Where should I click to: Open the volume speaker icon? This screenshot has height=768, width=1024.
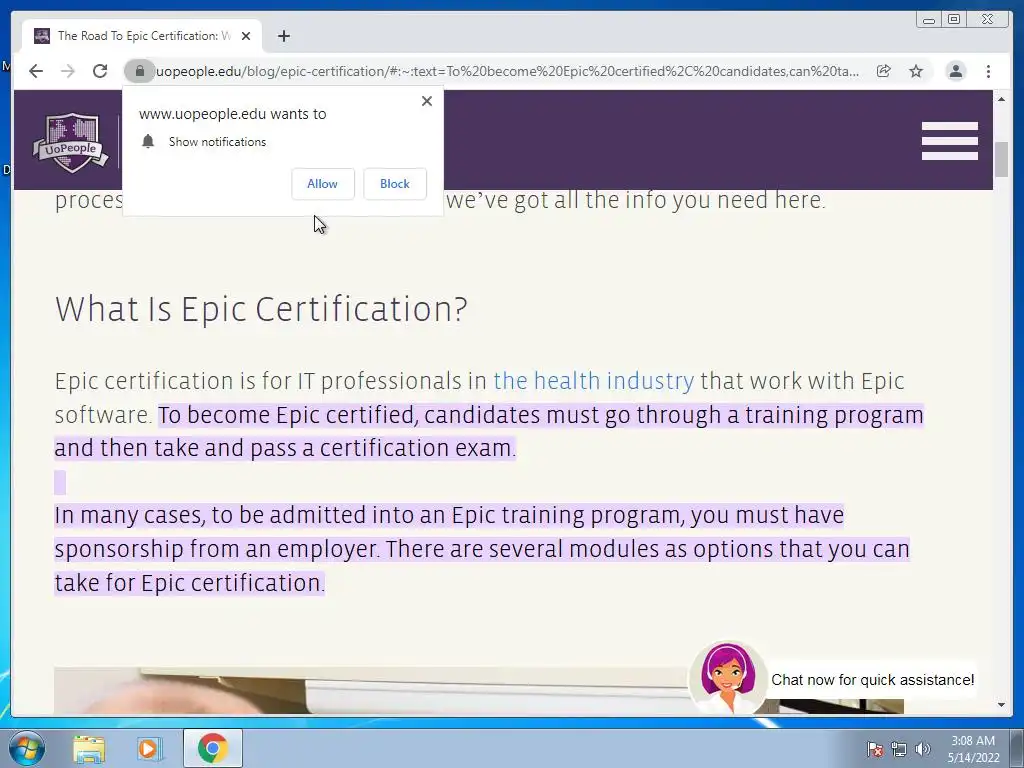[923, 749]
